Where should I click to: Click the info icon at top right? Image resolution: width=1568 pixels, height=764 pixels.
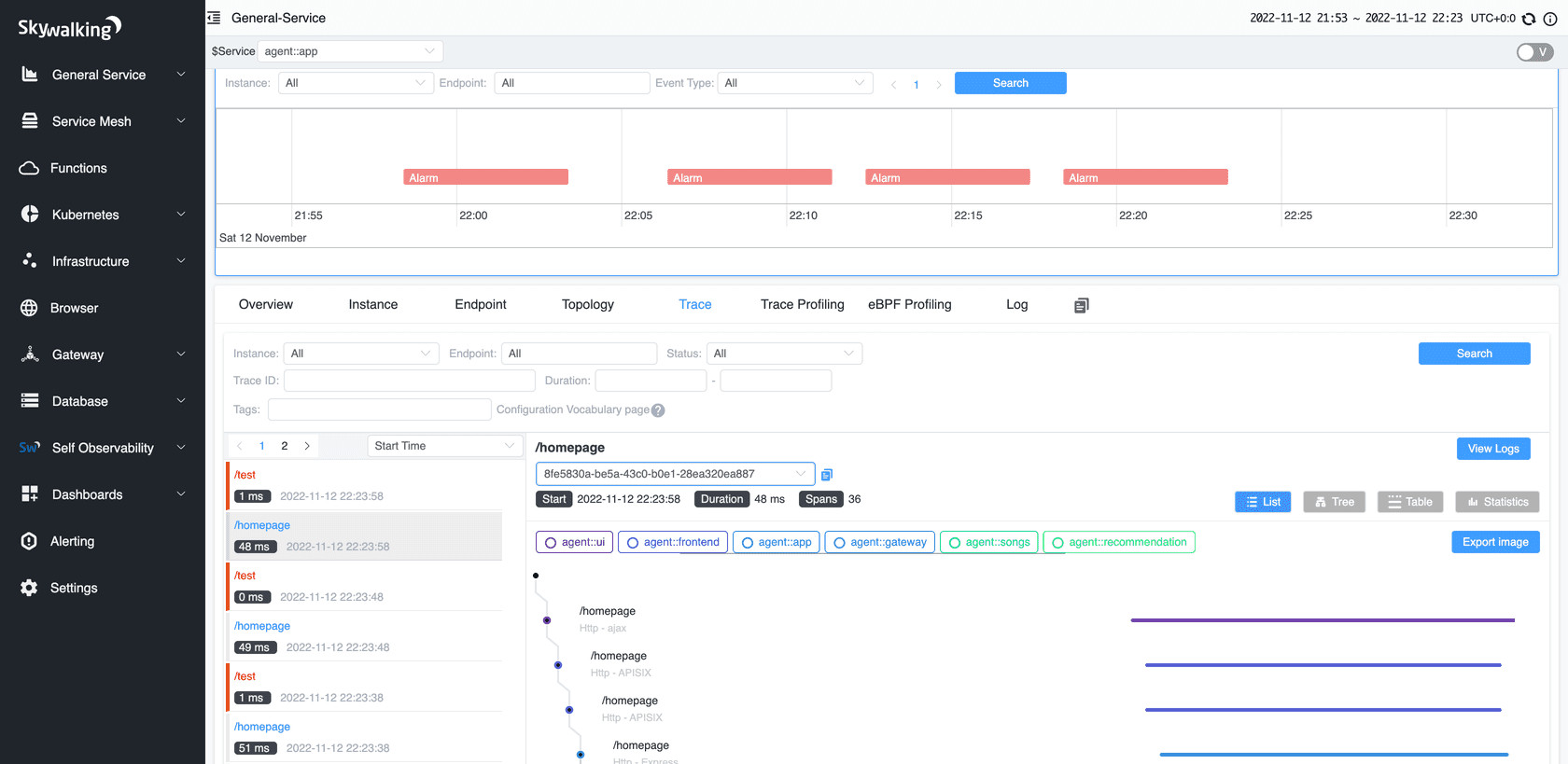pos(1550,19)
